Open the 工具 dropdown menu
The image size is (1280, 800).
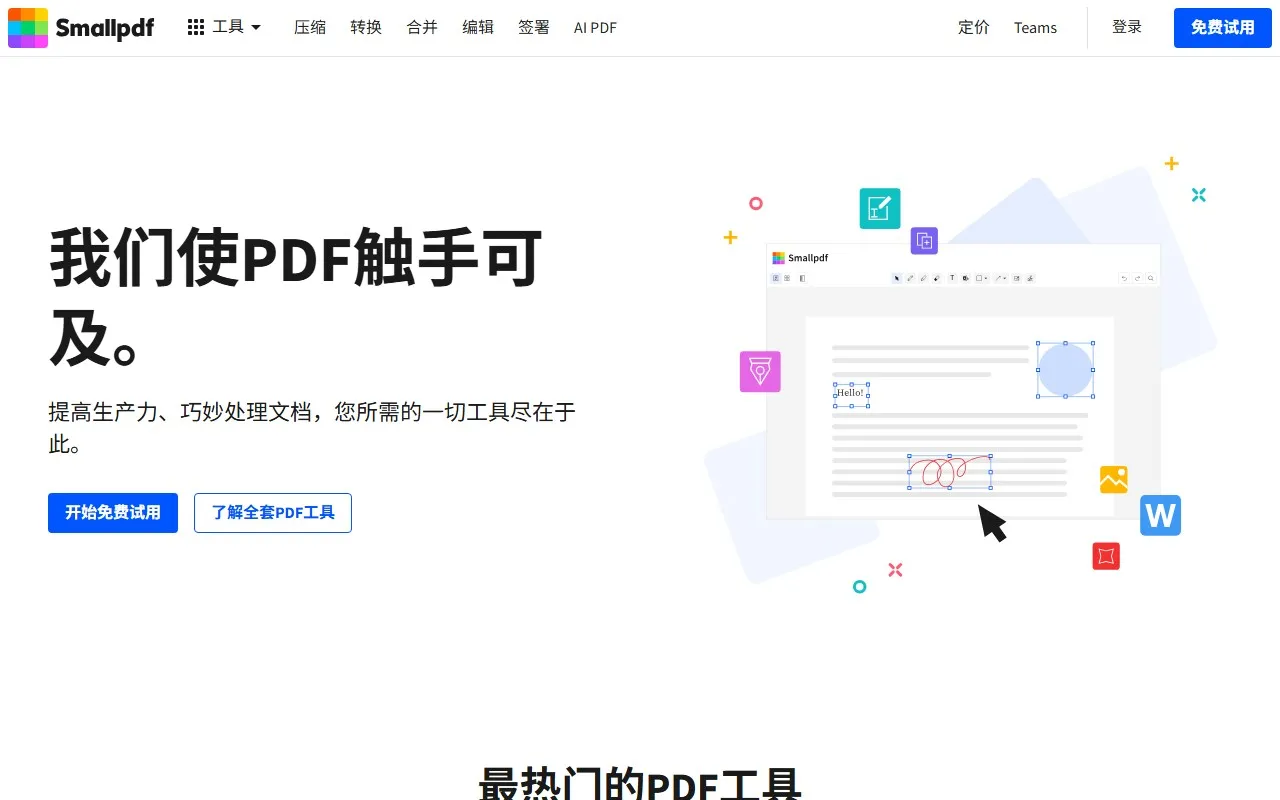(228, 27)
